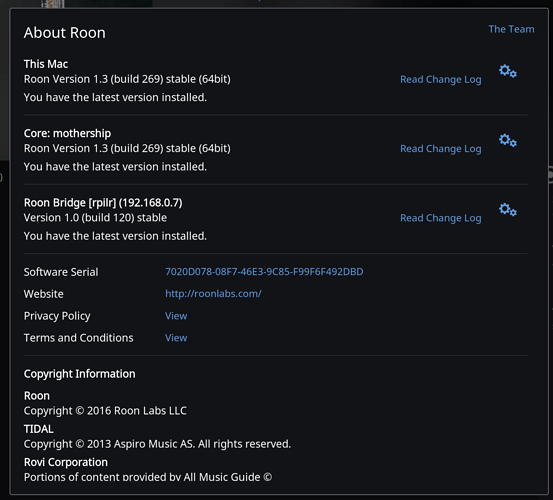Open the roonlabs.com website link

tap(213, 294)
